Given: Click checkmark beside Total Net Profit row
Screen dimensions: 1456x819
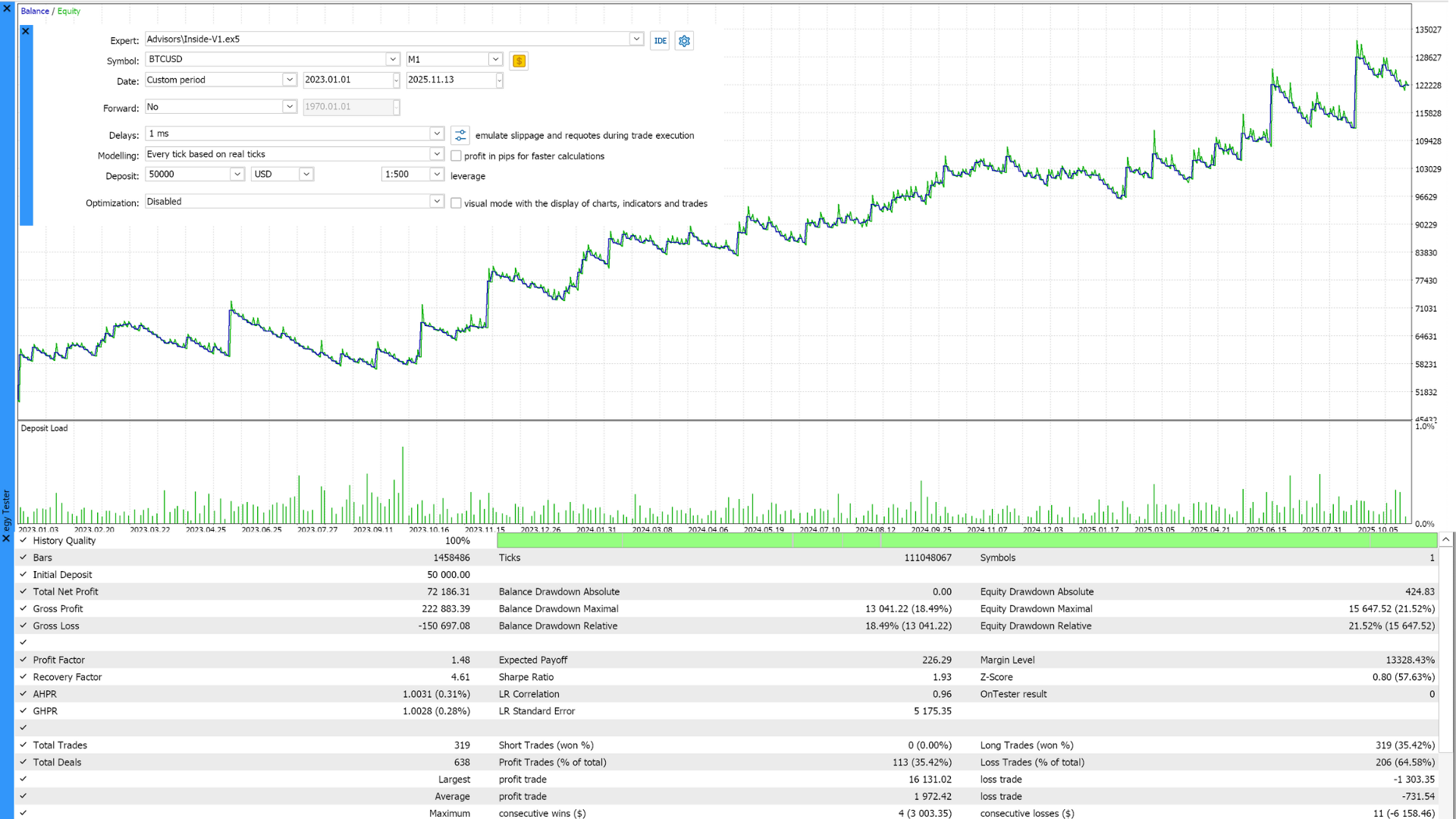Looking at the screenshot, I should (24, 591).
